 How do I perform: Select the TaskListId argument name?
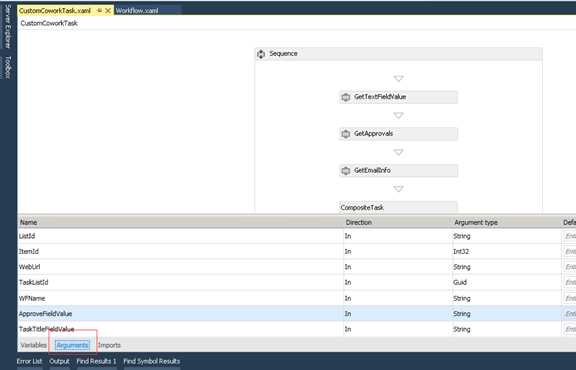click(x=33, y=282)
